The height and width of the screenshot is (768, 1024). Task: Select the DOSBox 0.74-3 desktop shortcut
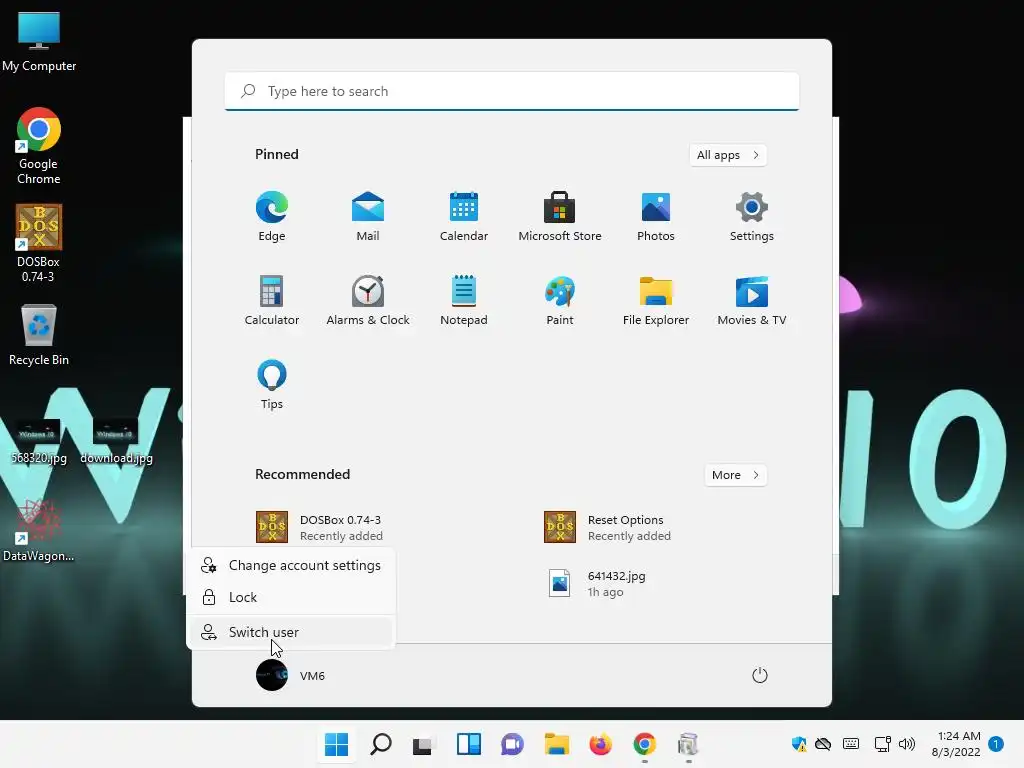(39, 243)
